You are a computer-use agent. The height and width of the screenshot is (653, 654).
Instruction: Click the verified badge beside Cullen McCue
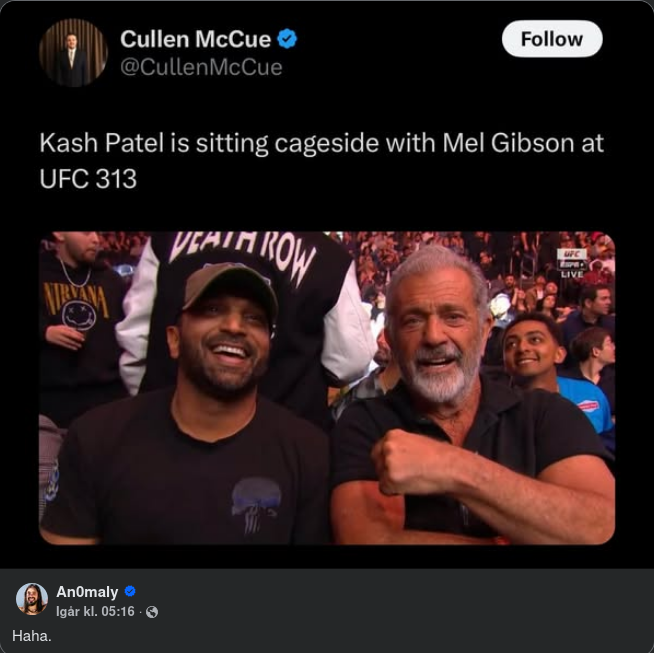(287, 39)
